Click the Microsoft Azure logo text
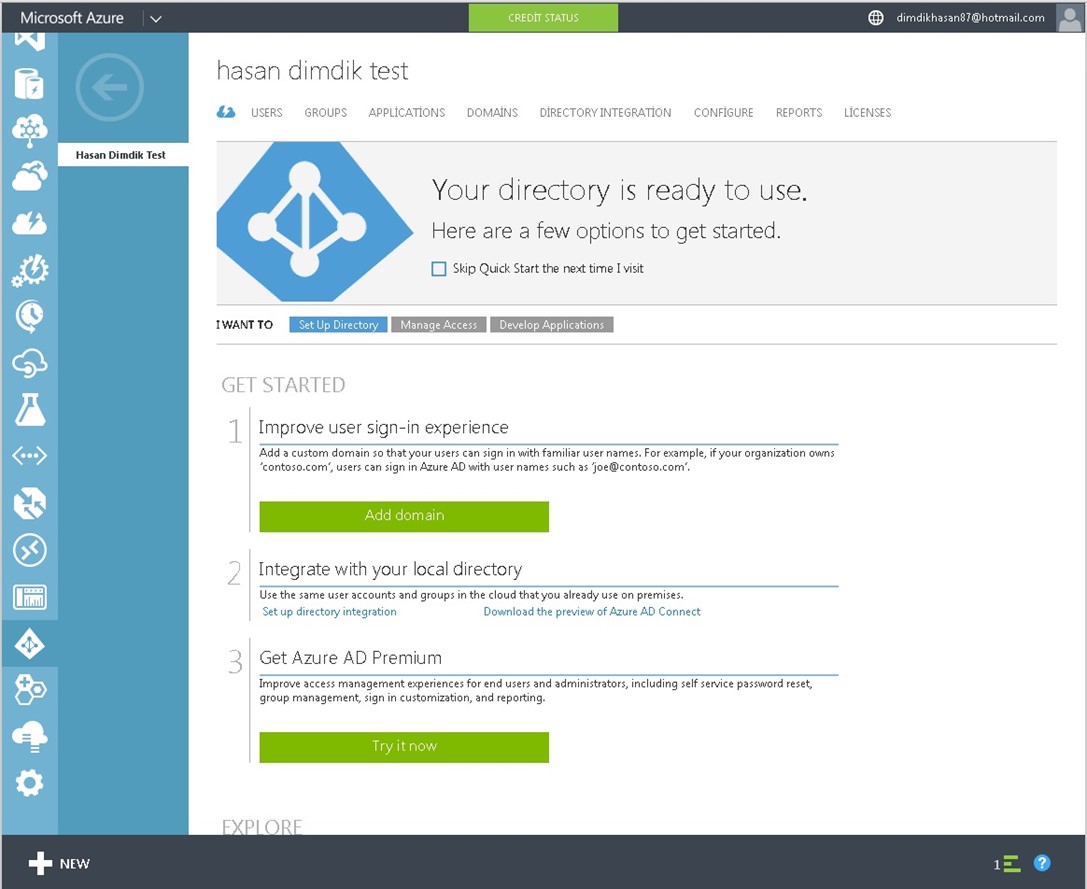Screen dimensions: 1087x889 [71, 18]
